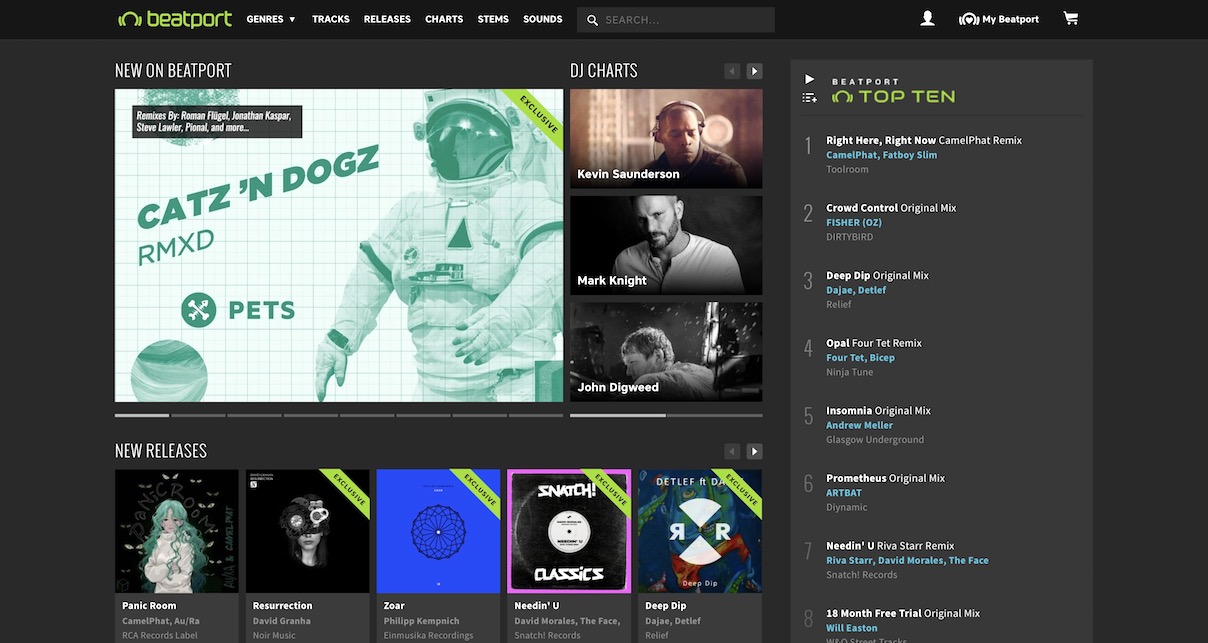The height and width of the screenshot is (643, 1208).
Task: Show next New Releases page
Action: [753, 451]
